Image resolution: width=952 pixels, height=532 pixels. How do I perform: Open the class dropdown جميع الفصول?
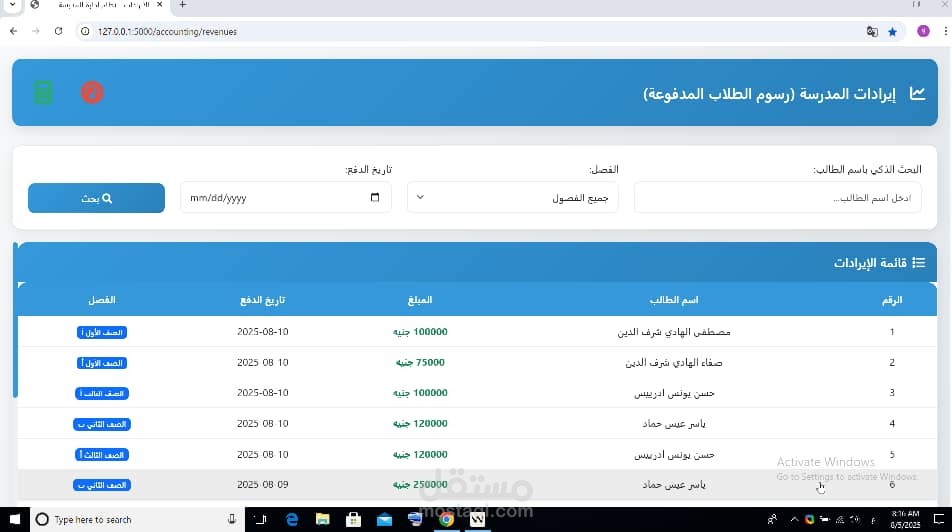pyautogui.click(x=513, y=197)
